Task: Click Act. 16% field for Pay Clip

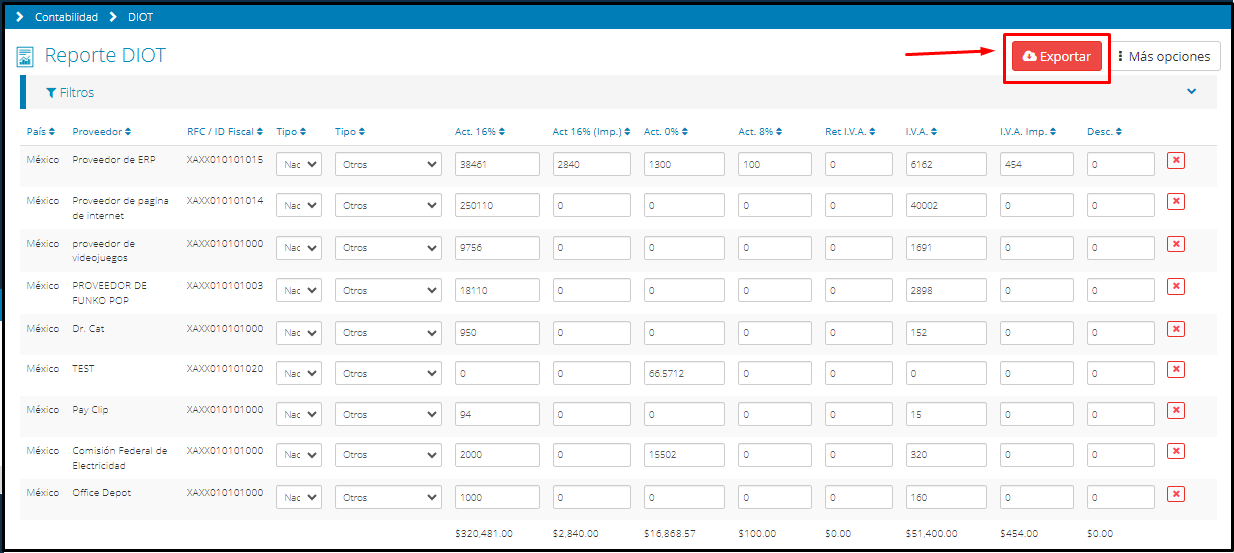Action: pos(497,414)
